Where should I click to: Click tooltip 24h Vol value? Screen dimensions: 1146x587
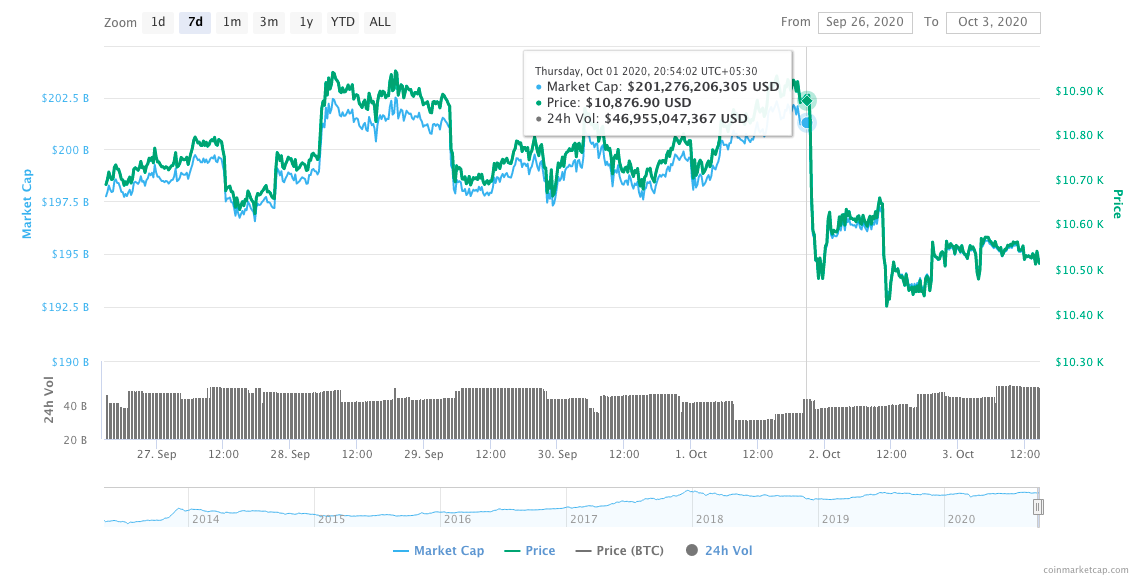click(x=676, y=118)
